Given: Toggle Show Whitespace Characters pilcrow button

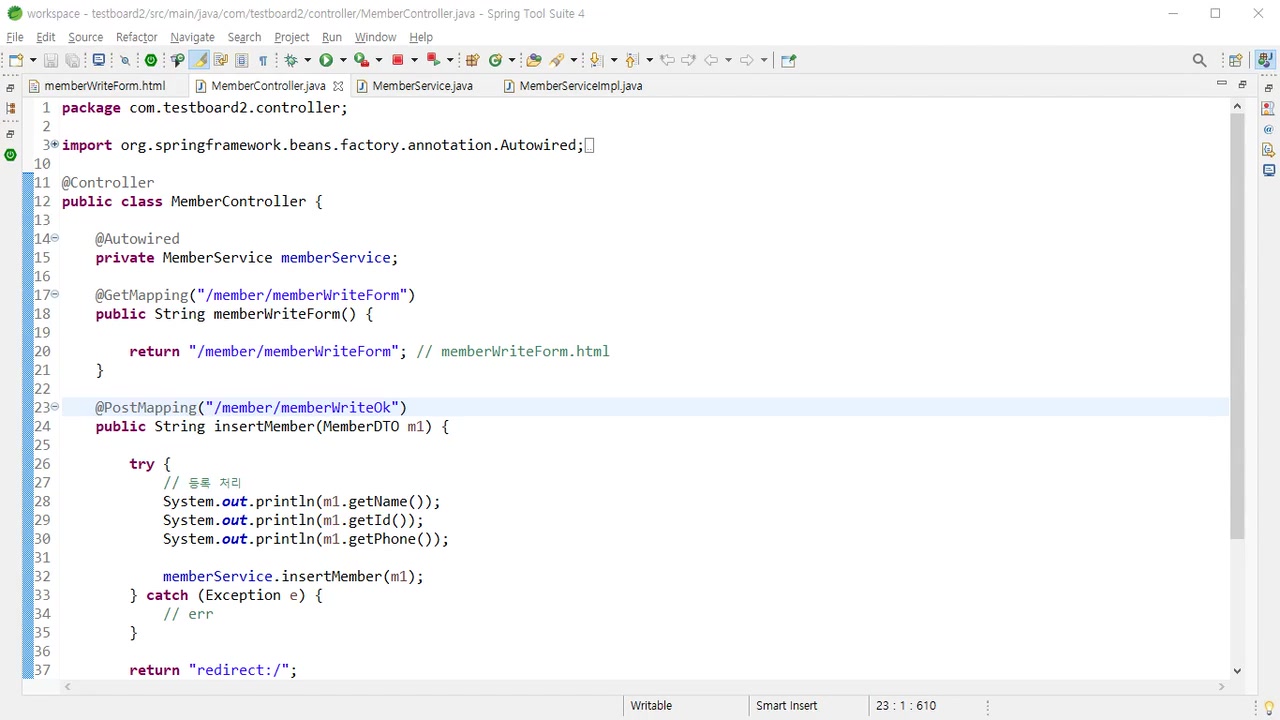Looking at the screenshot, I should [263, 60].
